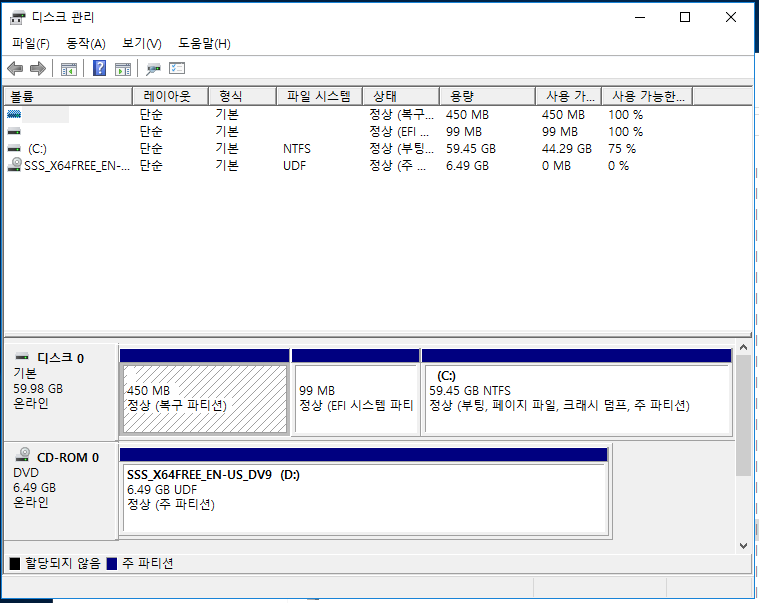The image size is (759, 603).
Task: Click the 주 파티션 legend label
Action: 148,563
